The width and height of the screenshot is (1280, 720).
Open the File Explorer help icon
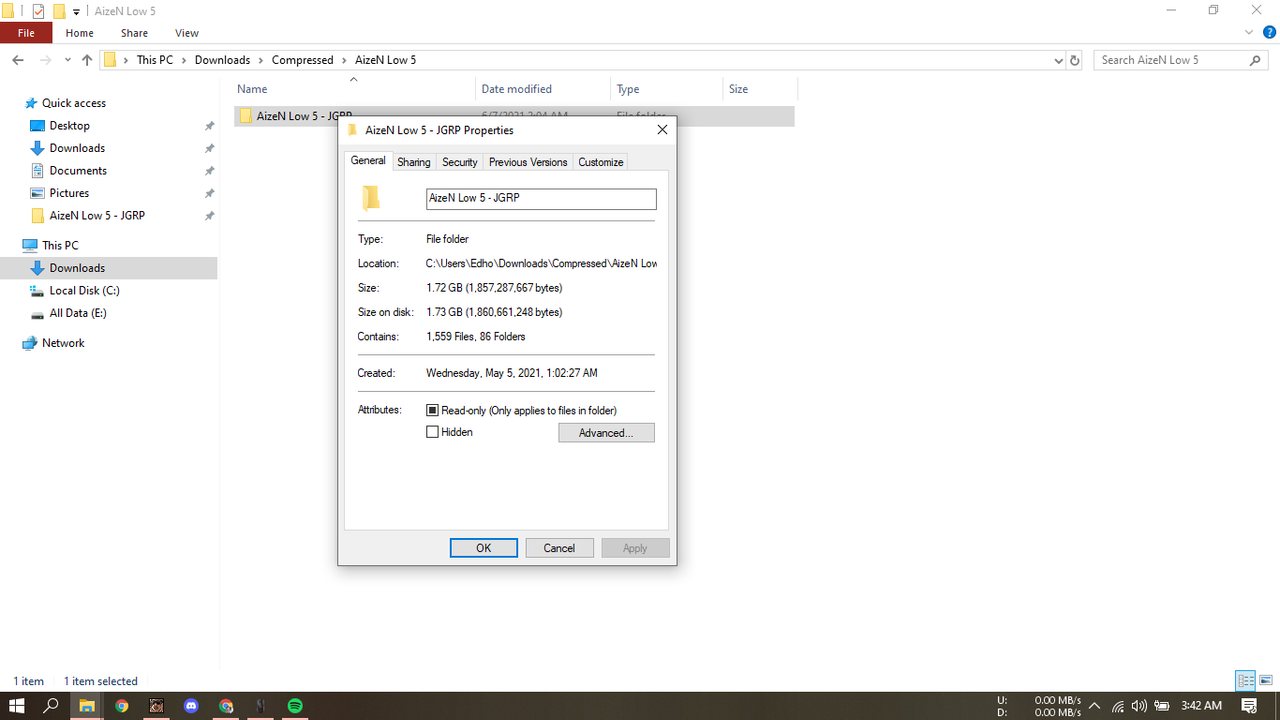click(1269, 33)
